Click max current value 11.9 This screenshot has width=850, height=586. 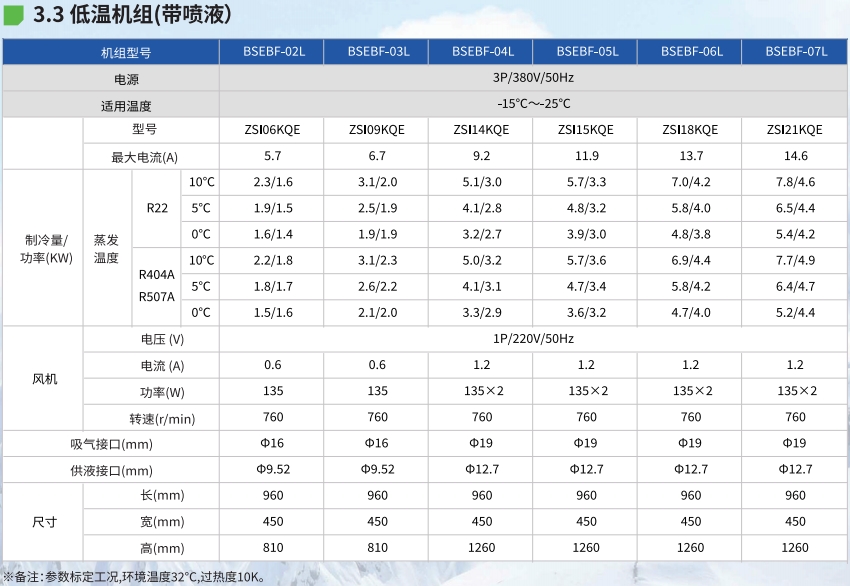586,157
